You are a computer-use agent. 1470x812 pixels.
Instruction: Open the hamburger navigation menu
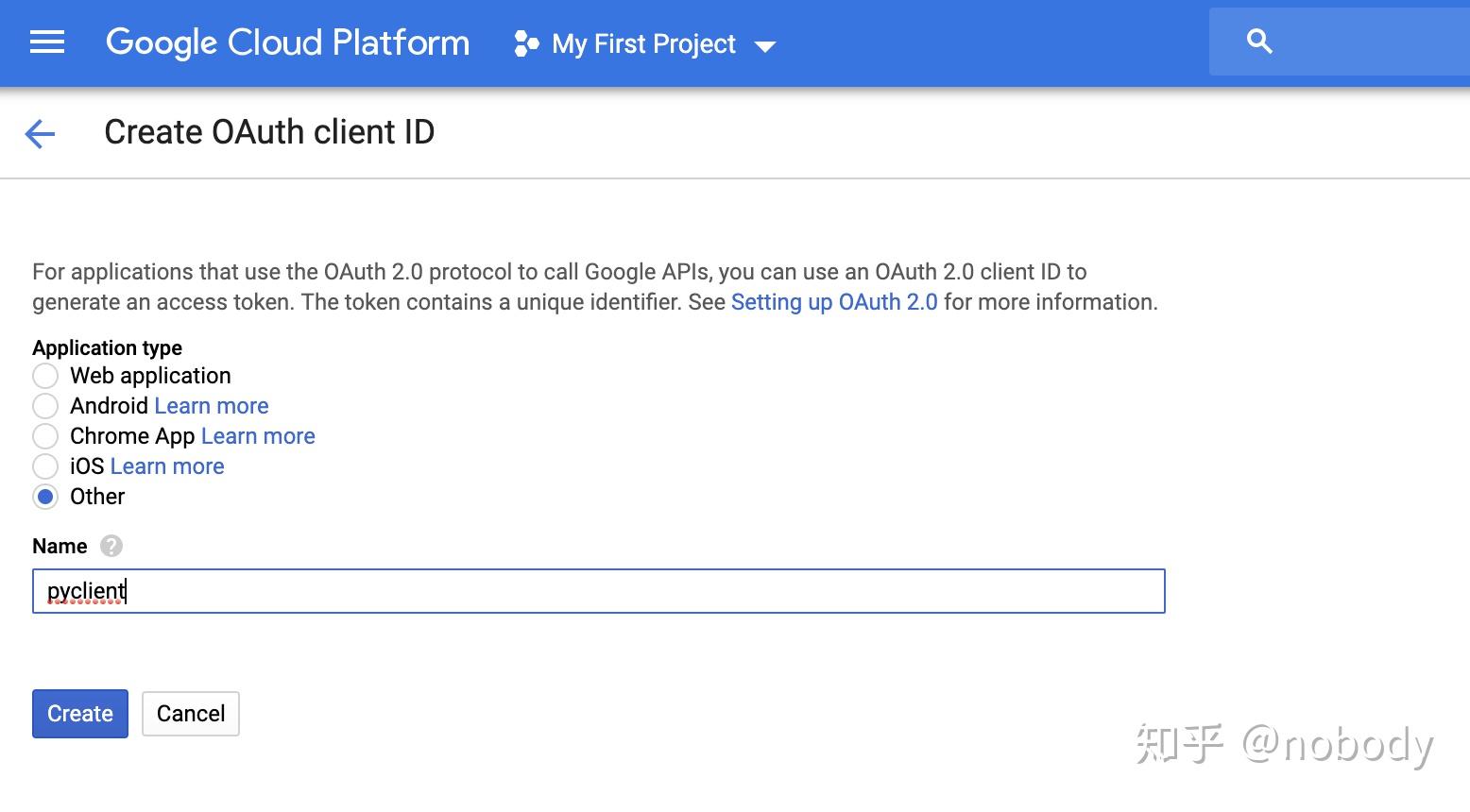click(47, 42)
